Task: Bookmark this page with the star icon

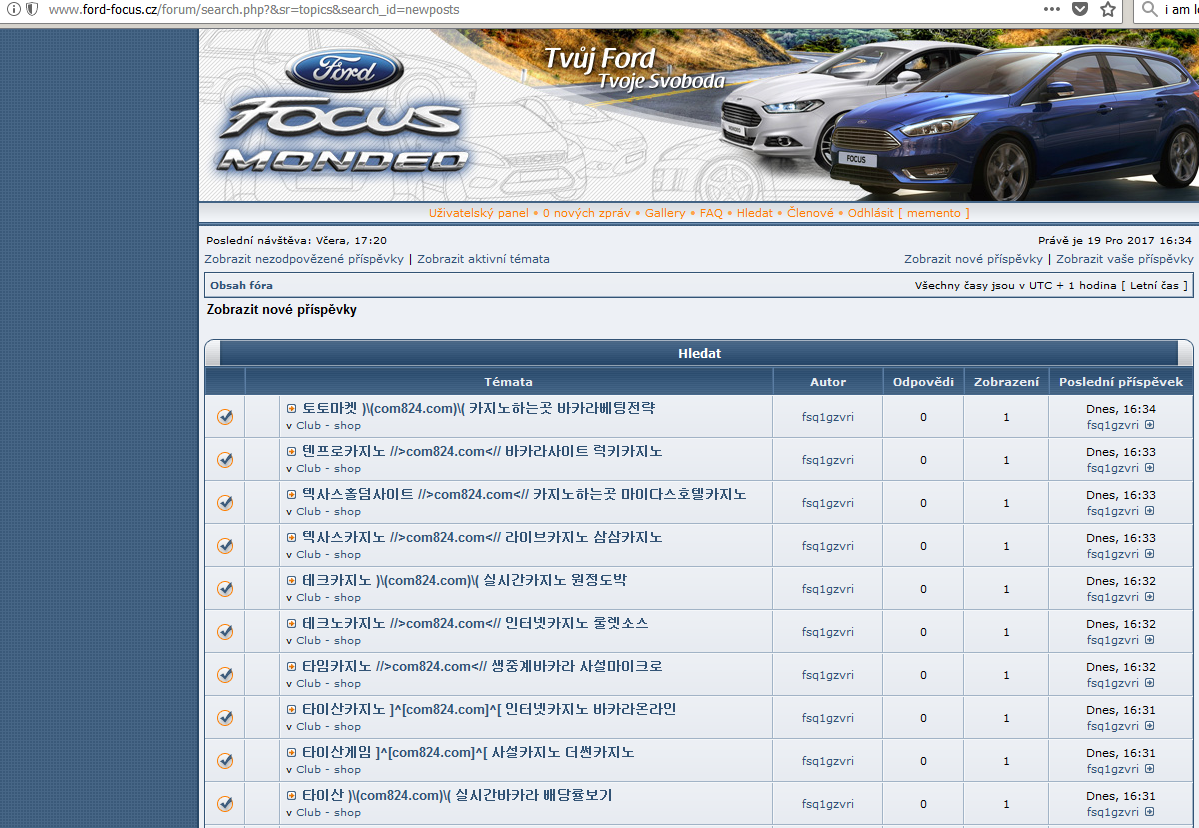Action: coord(1108,9)
